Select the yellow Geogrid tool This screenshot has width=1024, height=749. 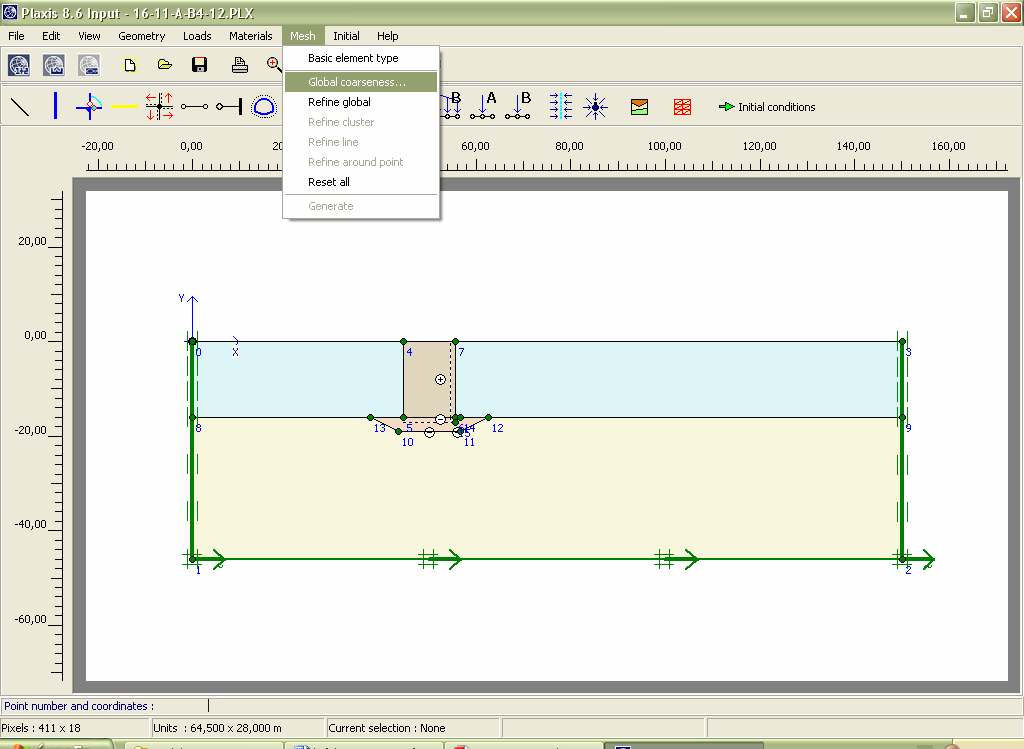click(124, 106)
